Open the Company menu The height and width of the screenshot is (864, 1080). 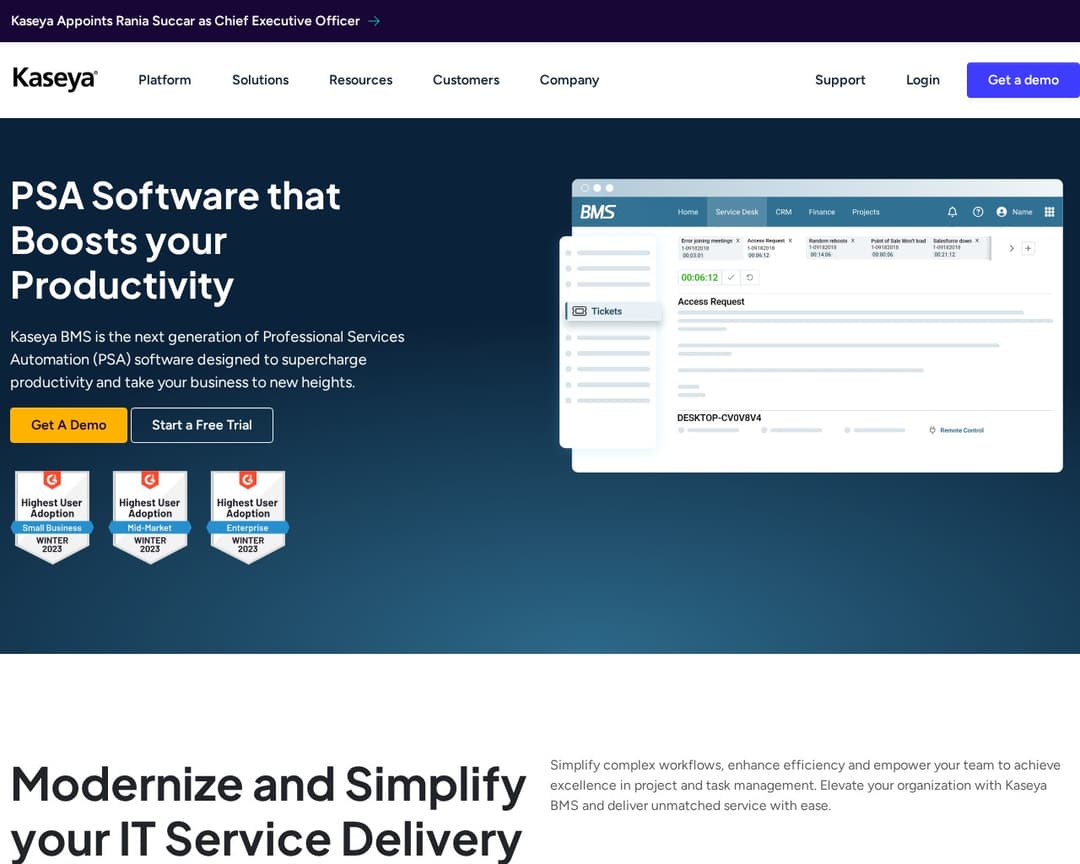[x=570, y=80]
